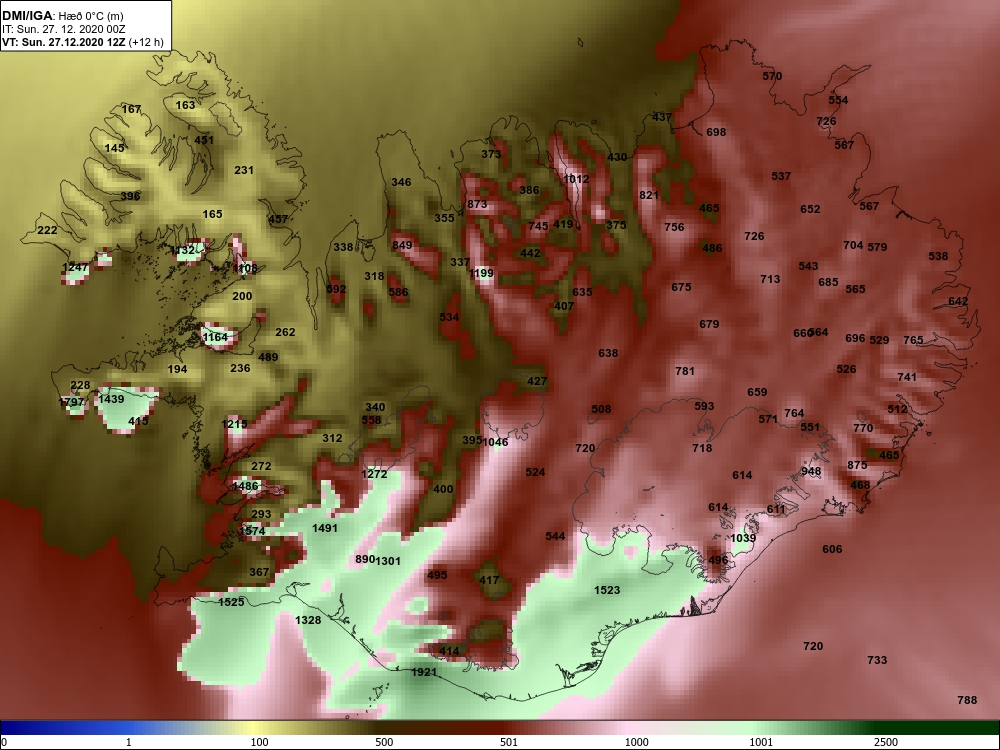The image size is (1000, 750).
Task: Click the map value '652'
Action: click(811, 209)
